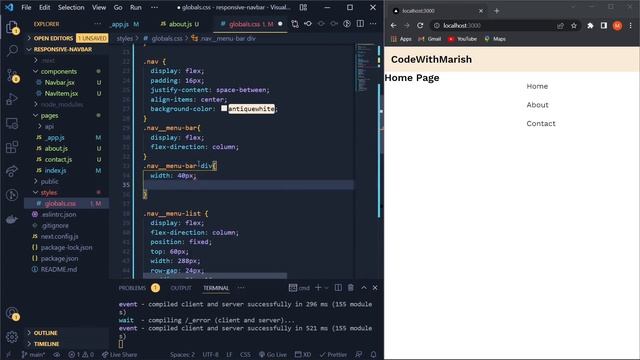Expand the public folder

click(49, 181)
